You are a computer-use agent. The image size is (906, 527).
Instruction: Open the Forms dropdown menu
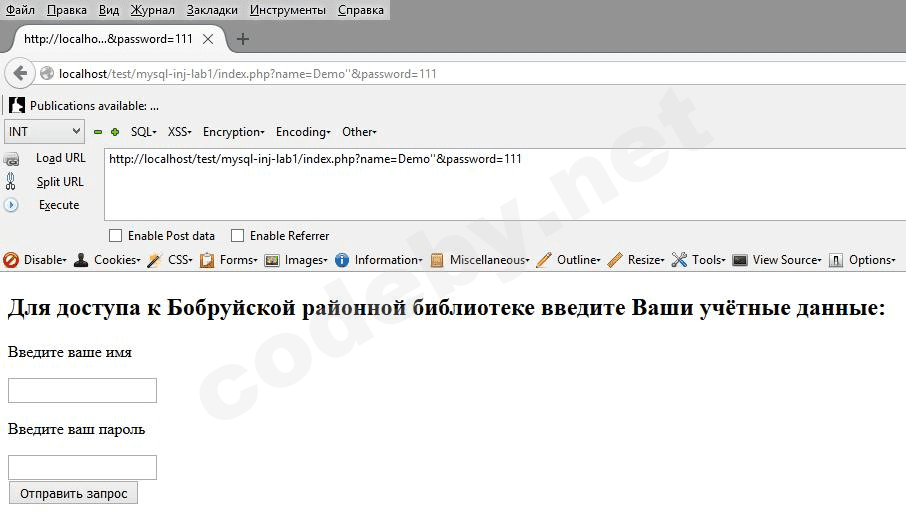pyautogui.click(x=239, y=260)
